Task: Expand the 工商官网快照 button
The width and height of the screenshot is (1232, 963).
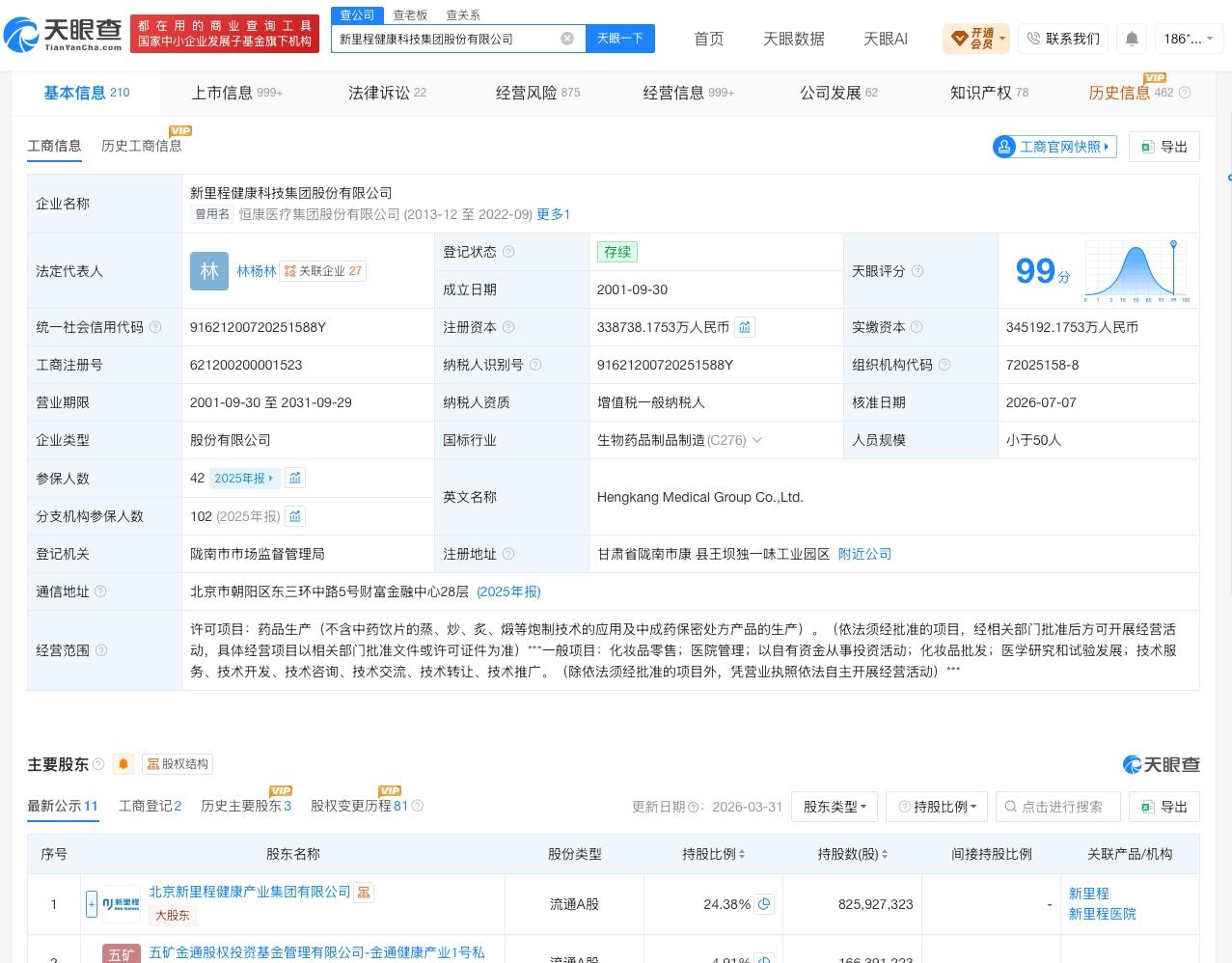Action: pos(1054,147)
